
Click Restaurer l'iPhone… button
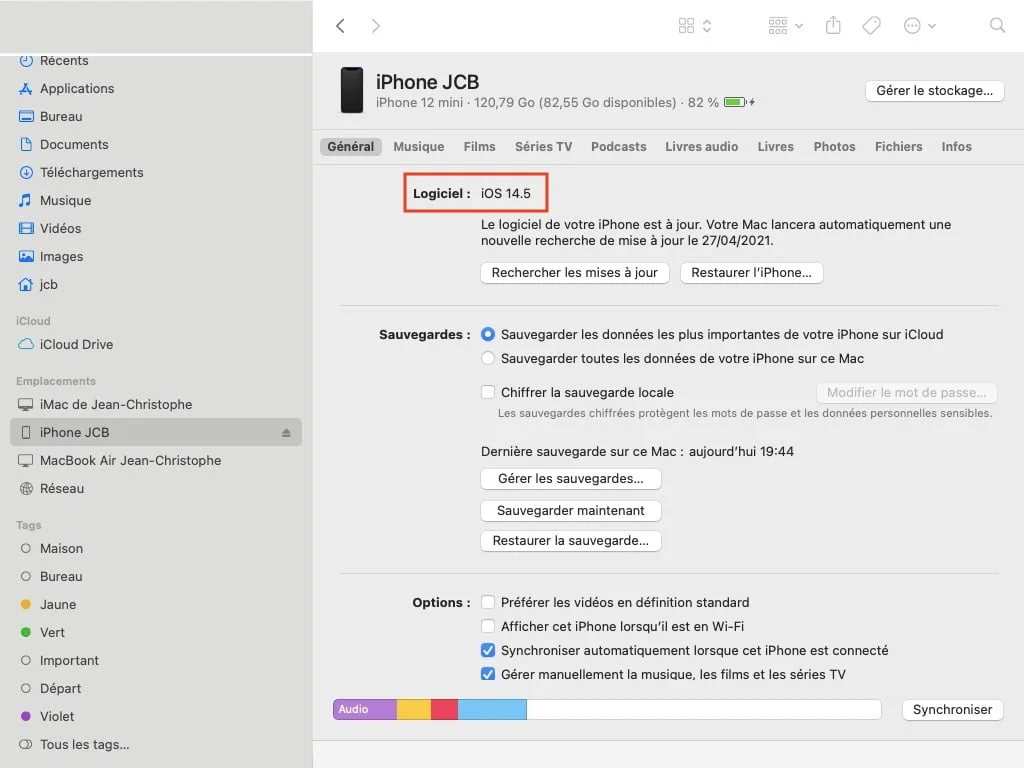click(751, 273)
